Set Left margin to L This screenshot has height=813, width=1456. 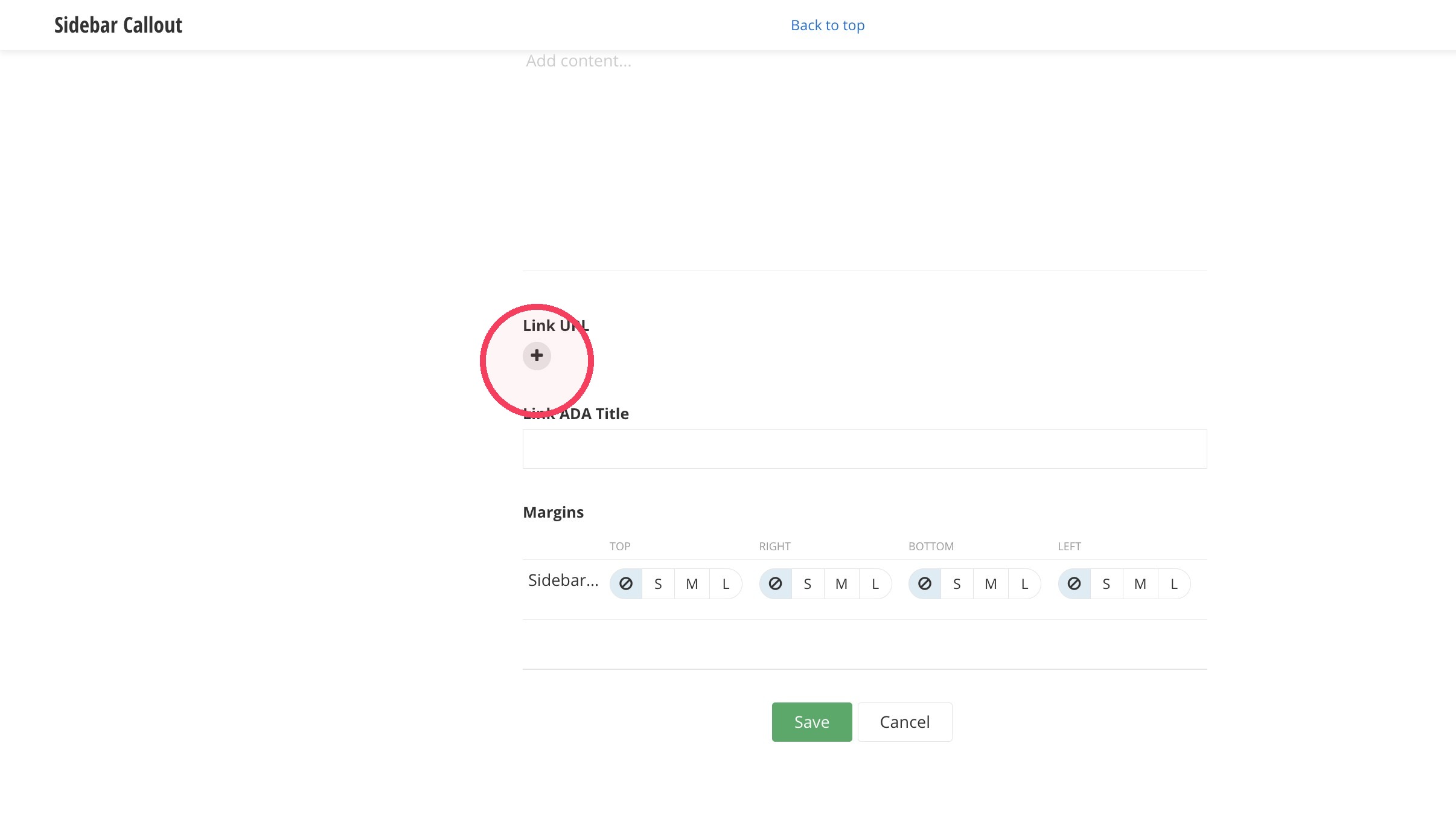click(x=1174, y=584)
